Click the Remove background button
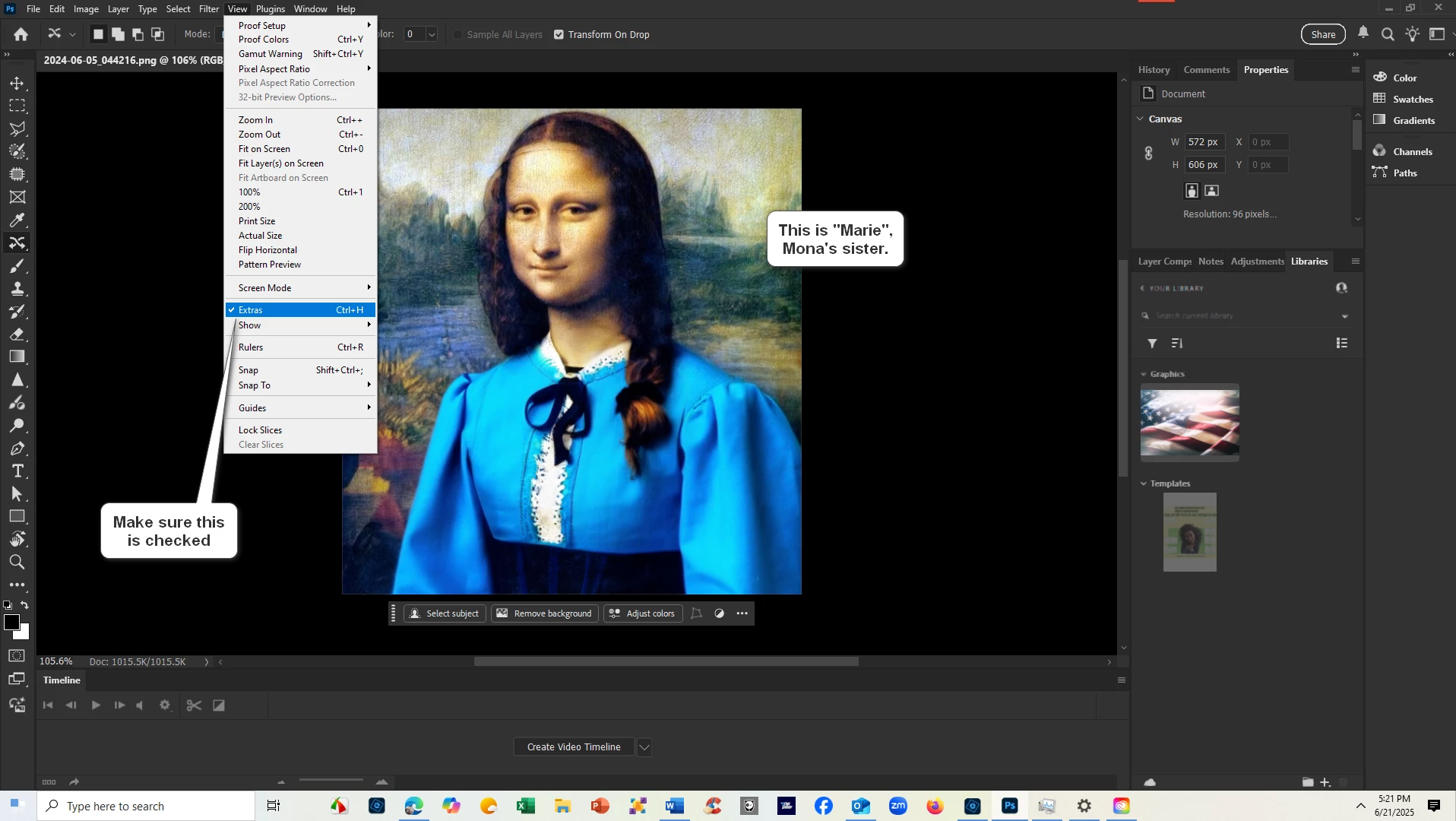Viewport: 1456px width, 821px height. click(x=545, y=613)
